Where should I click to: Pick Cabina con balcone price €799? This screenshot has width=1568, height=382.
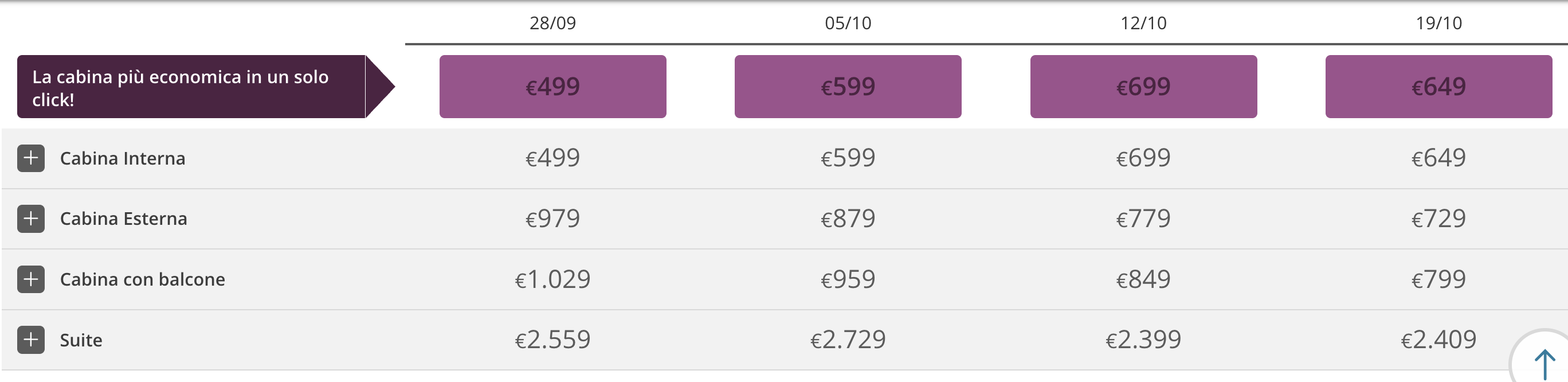tap(1438, 279)
